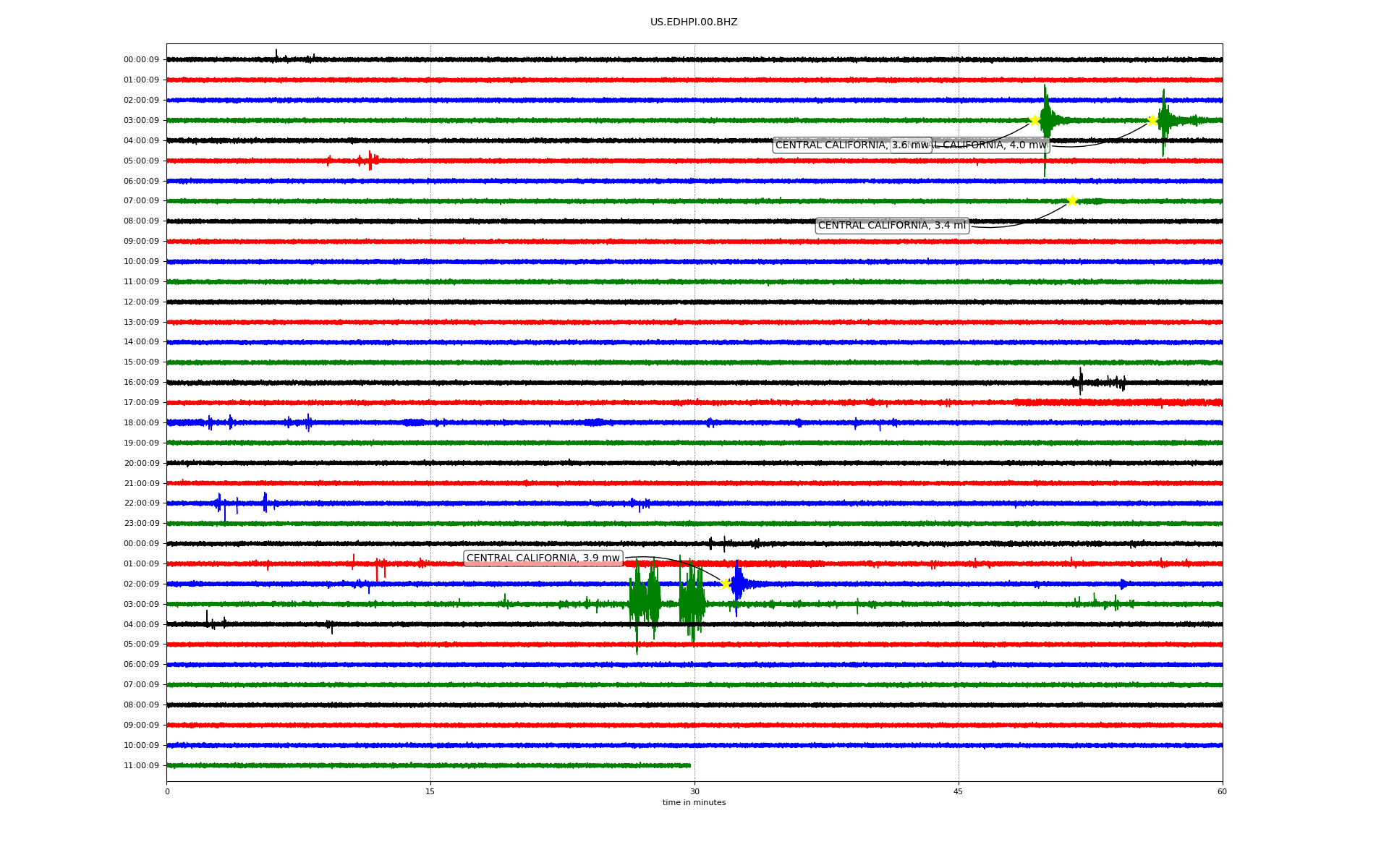Click the plot title US.EDHPI.00.BHZ
This screenshot has height=868, width=1389.
point(694,22)
